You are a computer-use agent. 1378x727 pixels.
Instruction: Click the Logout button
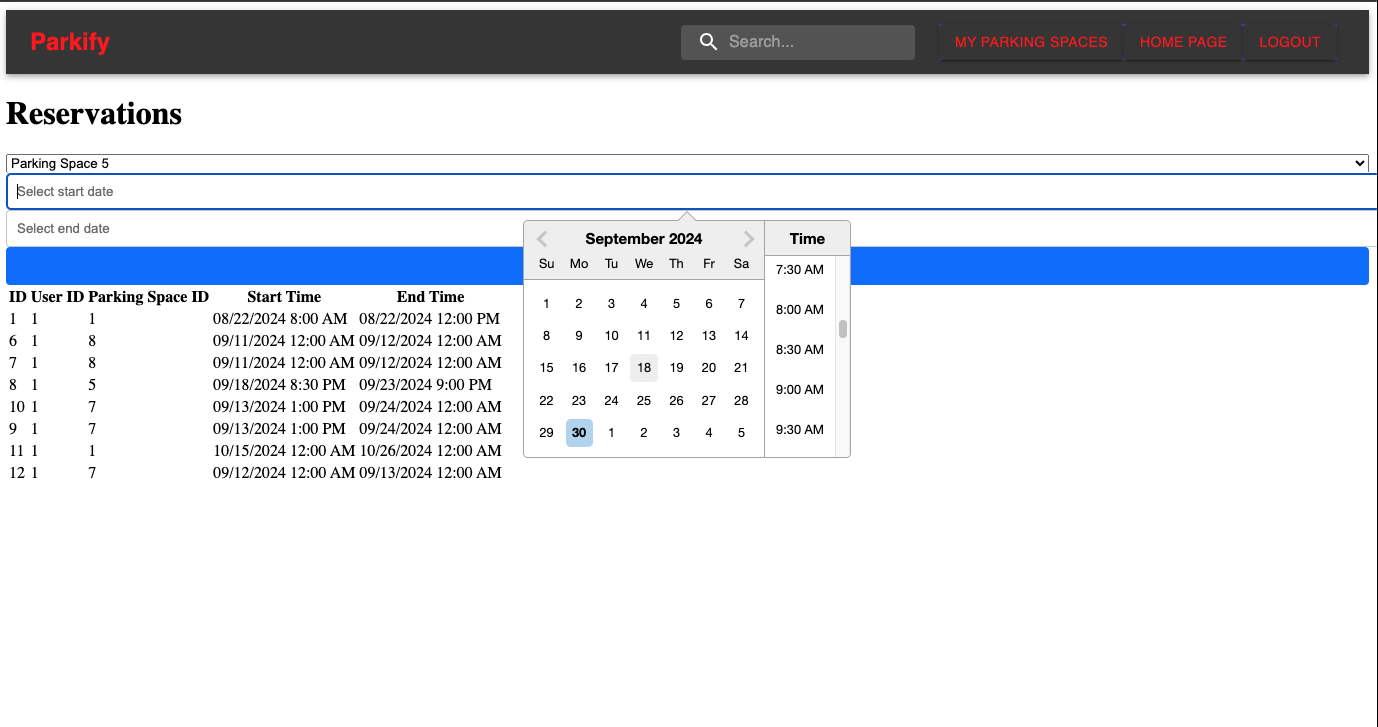[x=1289, y=42]
